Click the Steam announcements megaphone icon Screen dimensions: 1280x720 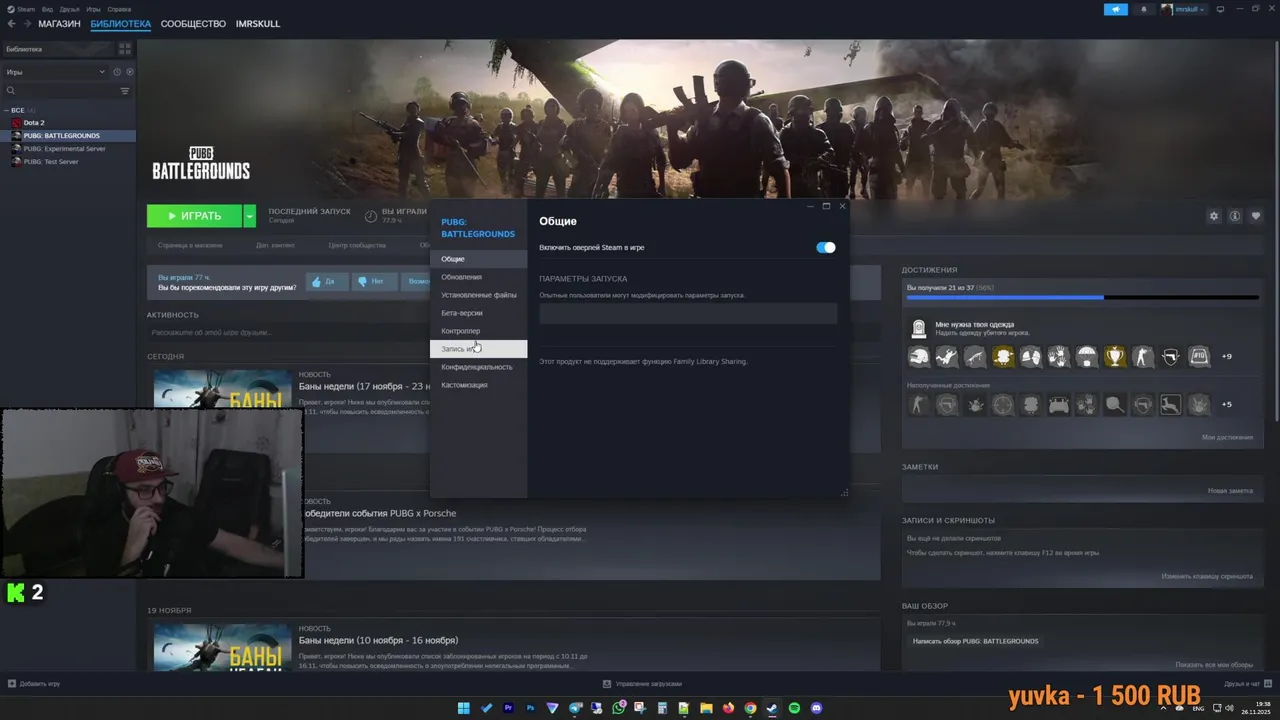point(1116,9)
